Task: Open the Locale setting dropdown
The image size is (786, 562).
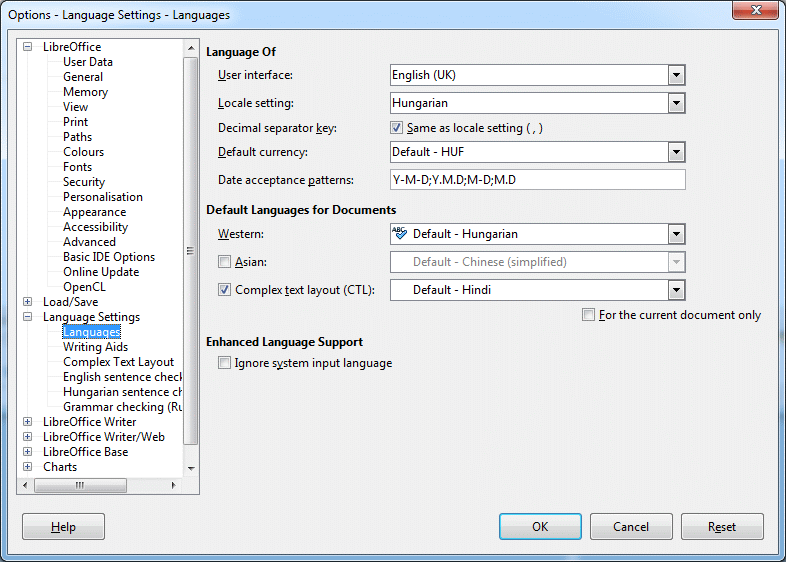Action: tap(676, 103)
